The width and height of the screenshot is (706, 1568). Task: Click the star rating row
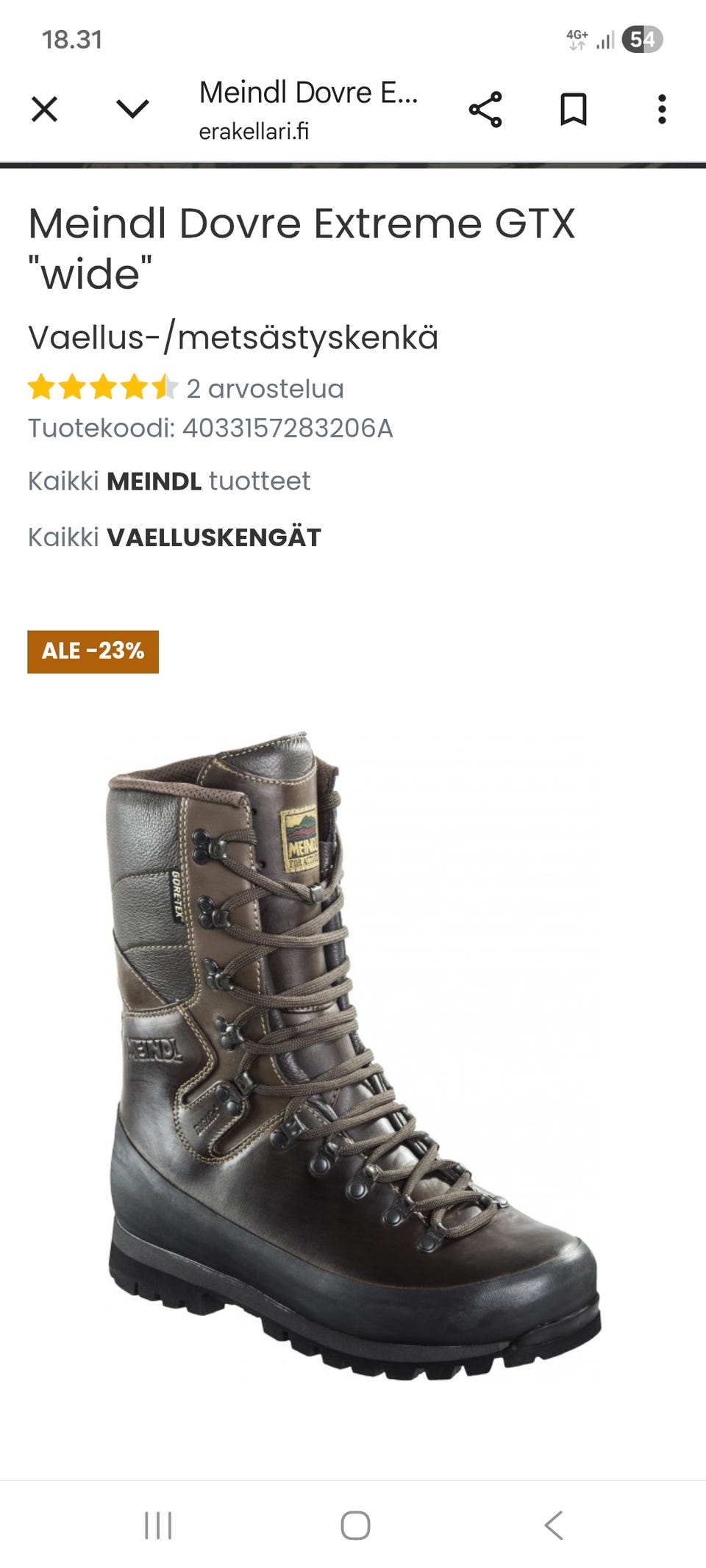103,387
